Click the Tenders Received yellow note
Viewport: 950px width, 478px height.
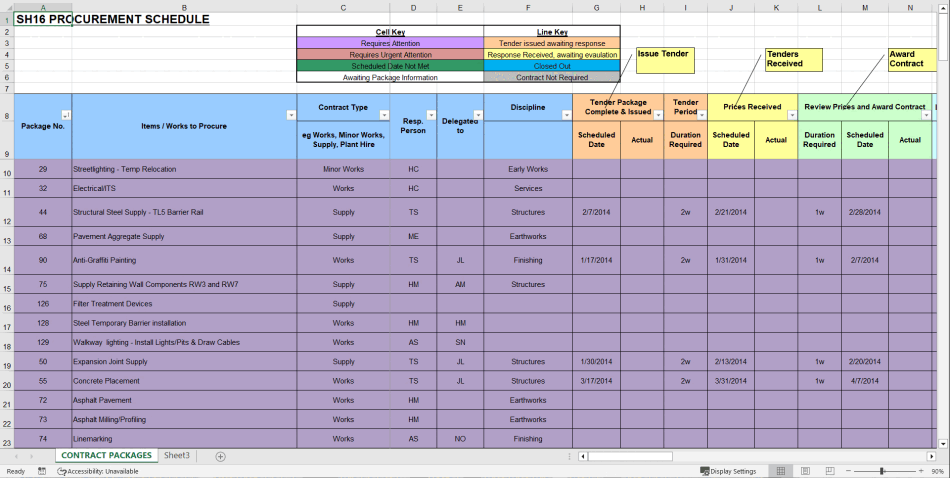(x=793, y=60)
